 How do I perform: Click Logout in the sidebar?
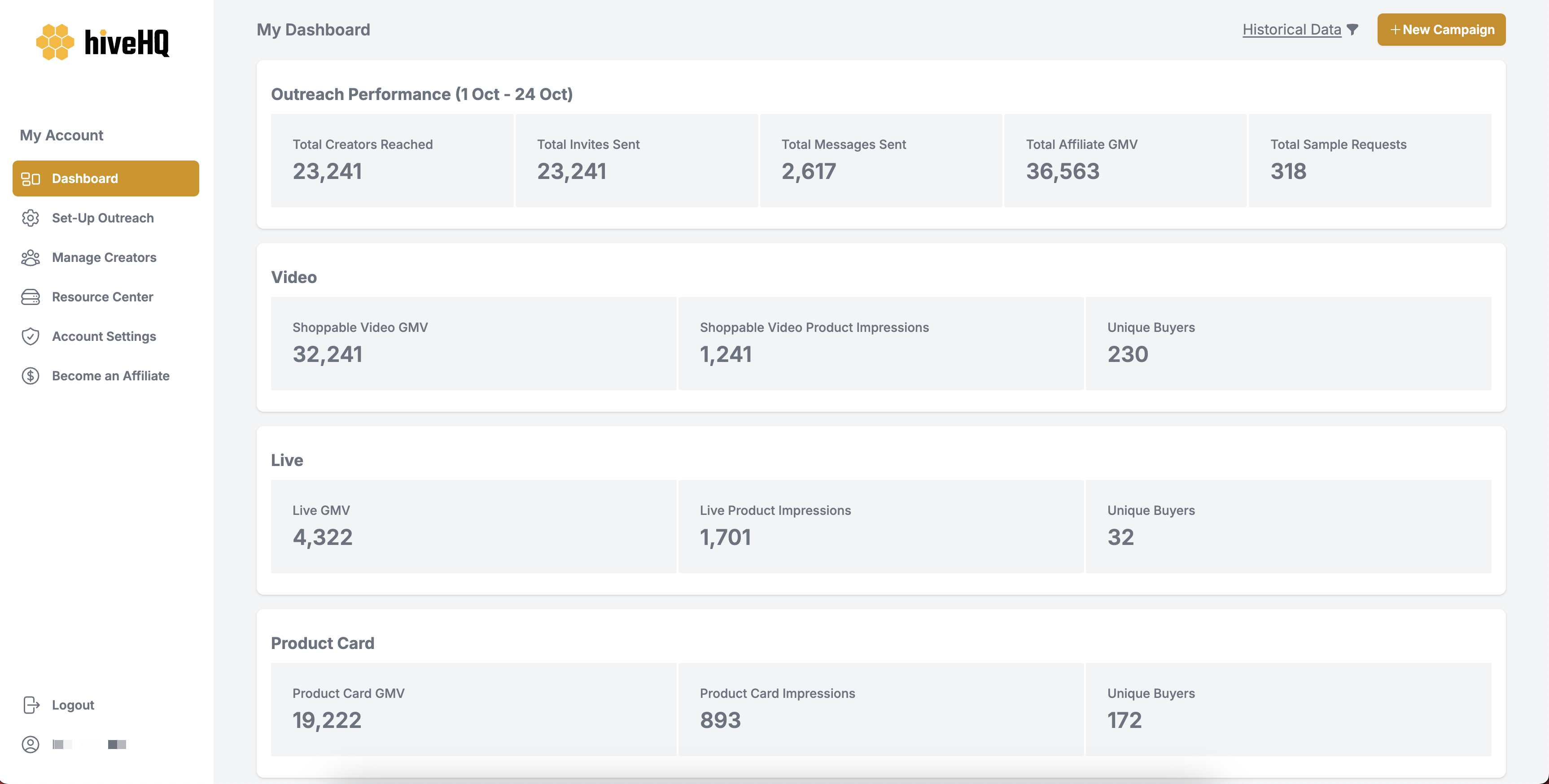click(73, 705)
